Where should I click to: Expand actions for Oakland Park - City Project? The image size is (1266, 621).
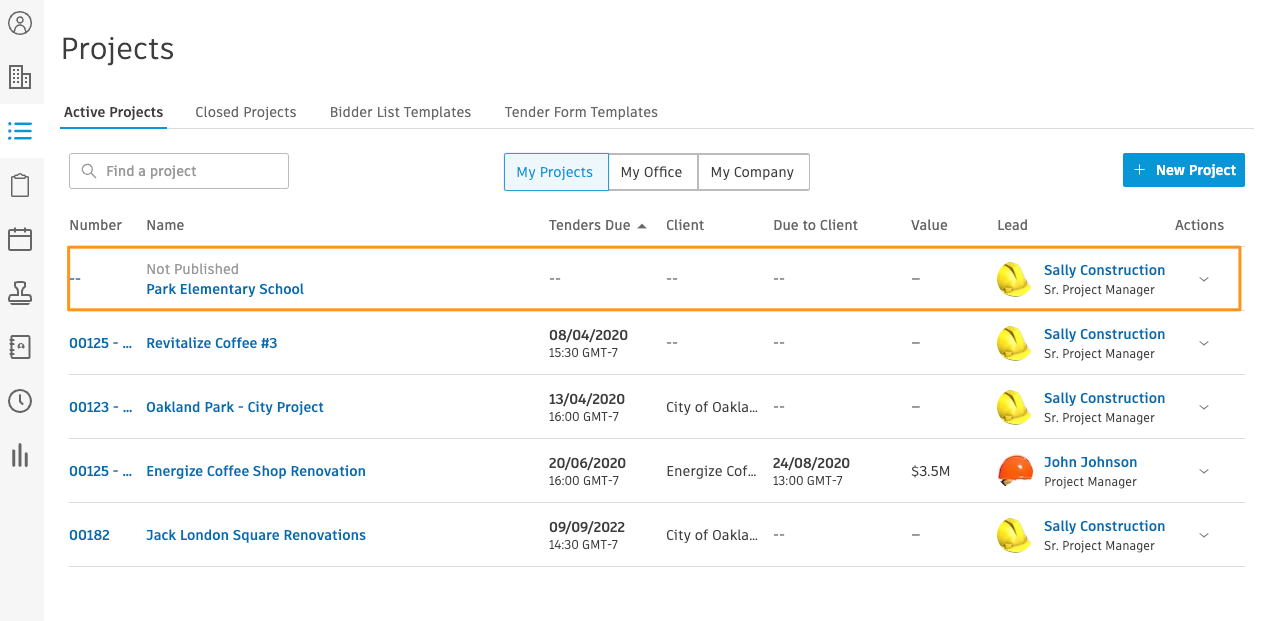1204,407
